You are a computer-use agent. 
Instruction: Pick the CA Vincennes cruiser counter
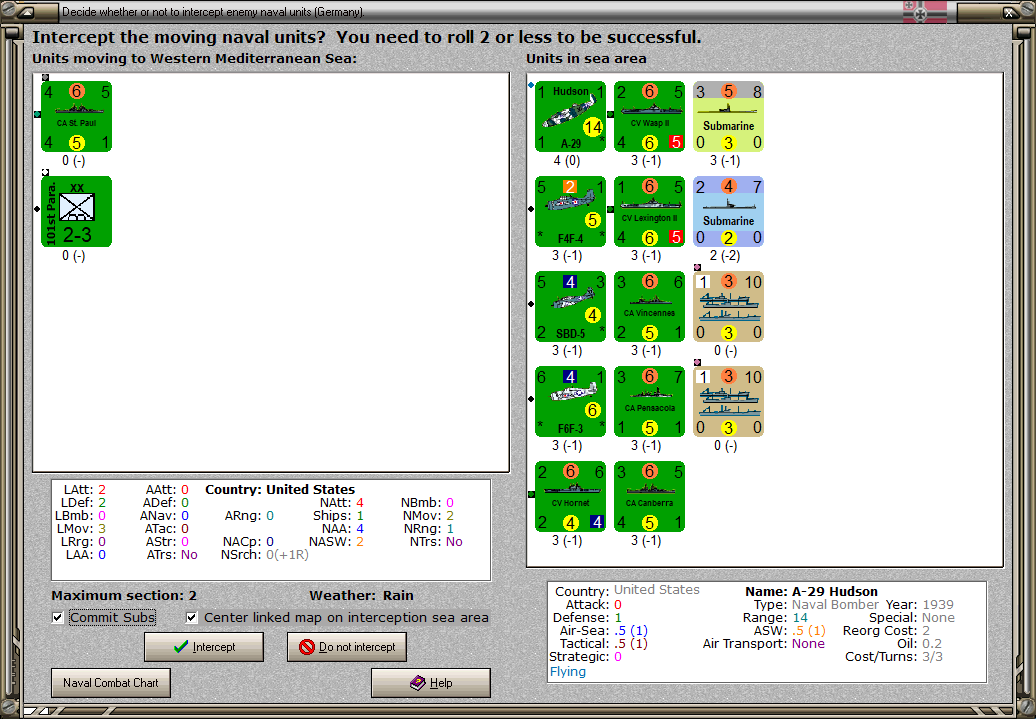click(x=649, y=307)
